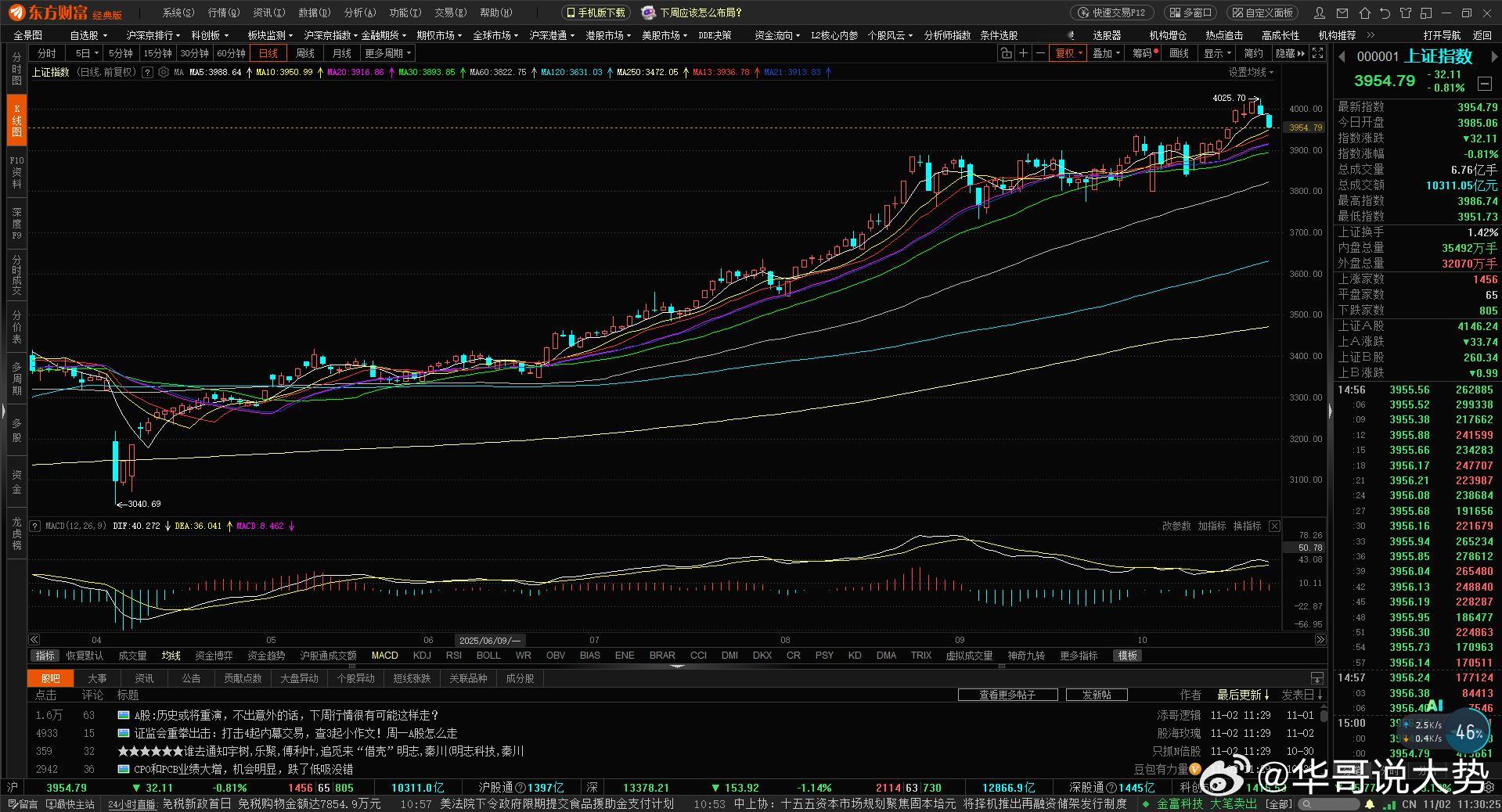Open the user account icon
Image resolution: width=1502 pixels, height=812 pixels.
1321,13
